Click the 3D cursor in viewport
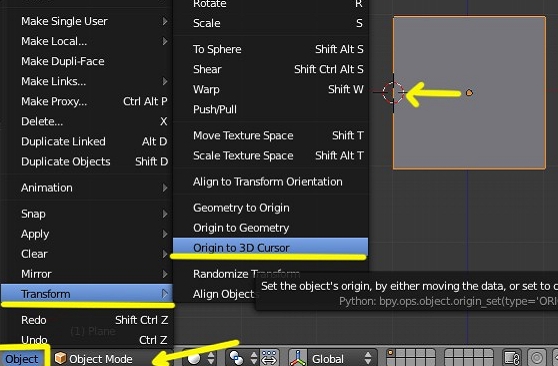 (x=393, y=93)
